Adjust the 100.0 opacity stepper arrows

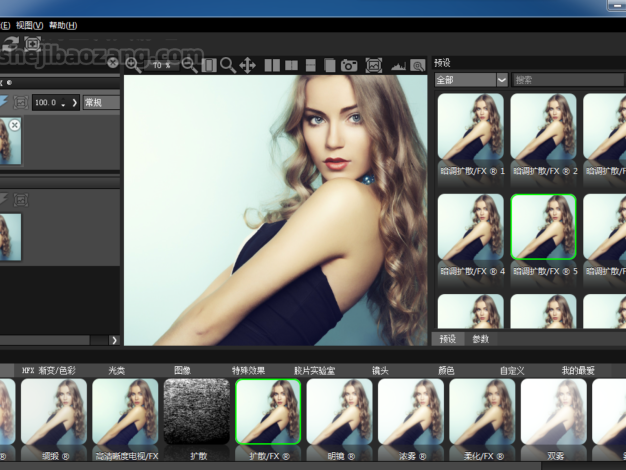(x=63, y=103)
